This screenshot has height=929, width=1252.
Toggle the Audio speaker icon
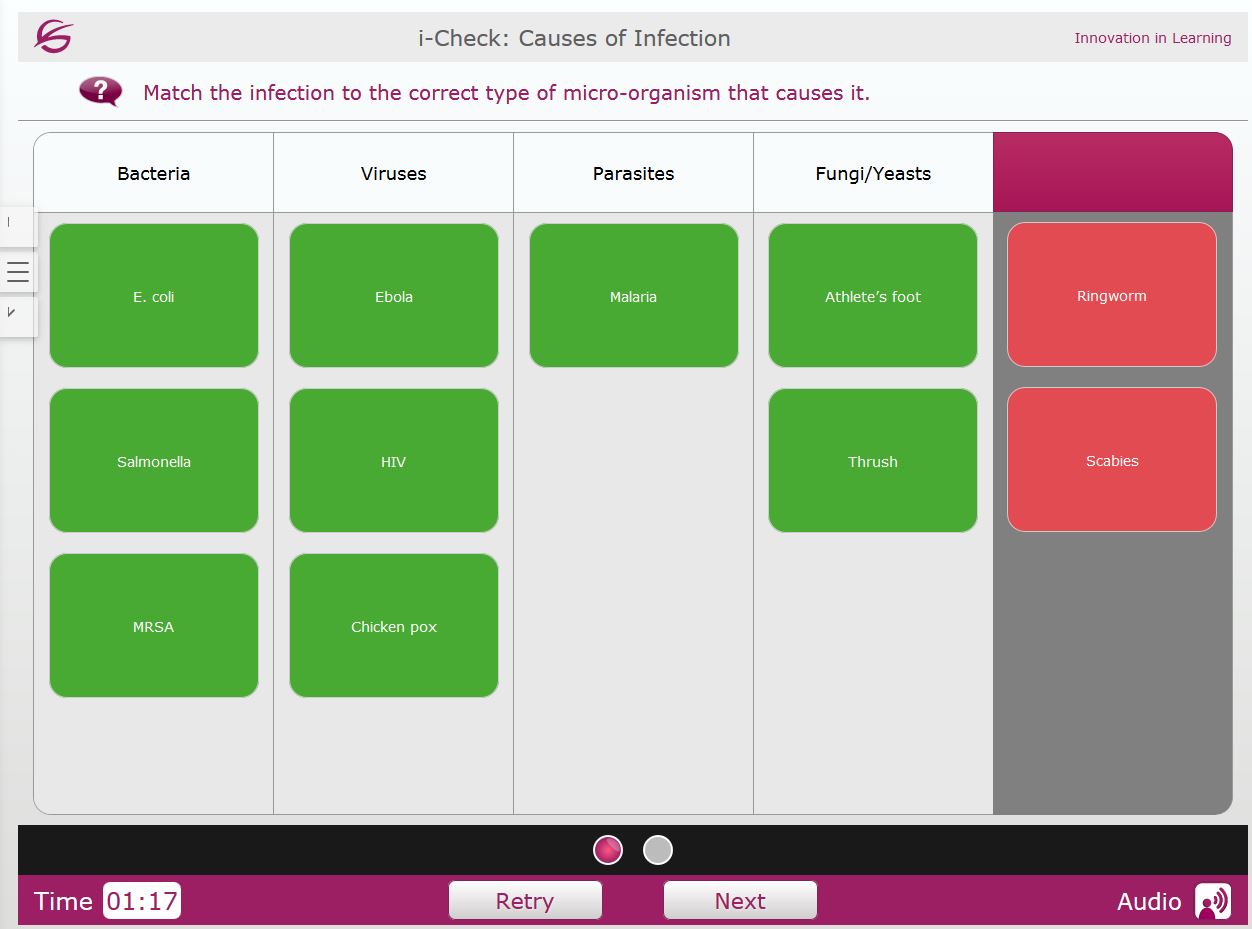point(1213,901)
